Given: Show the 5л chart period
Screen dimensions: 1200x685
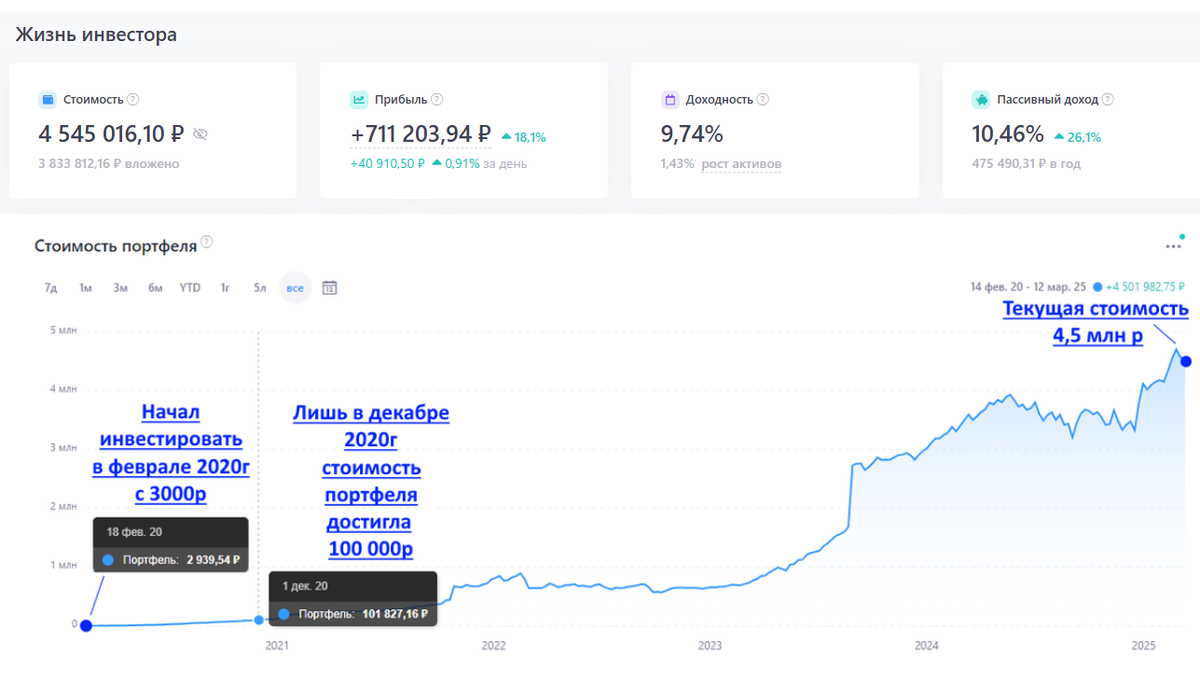Looking at the screenshot, I should pyautogui.click(x=260, y=288).
